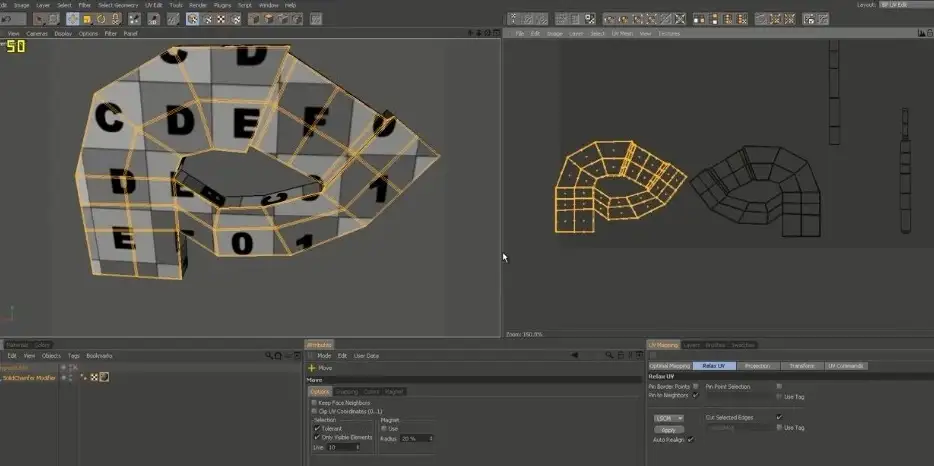Image resolution: width=934 pixels, height=466 pixels.
Task: Uncheck Only Visible Elements checkbox
Action: 317,437
